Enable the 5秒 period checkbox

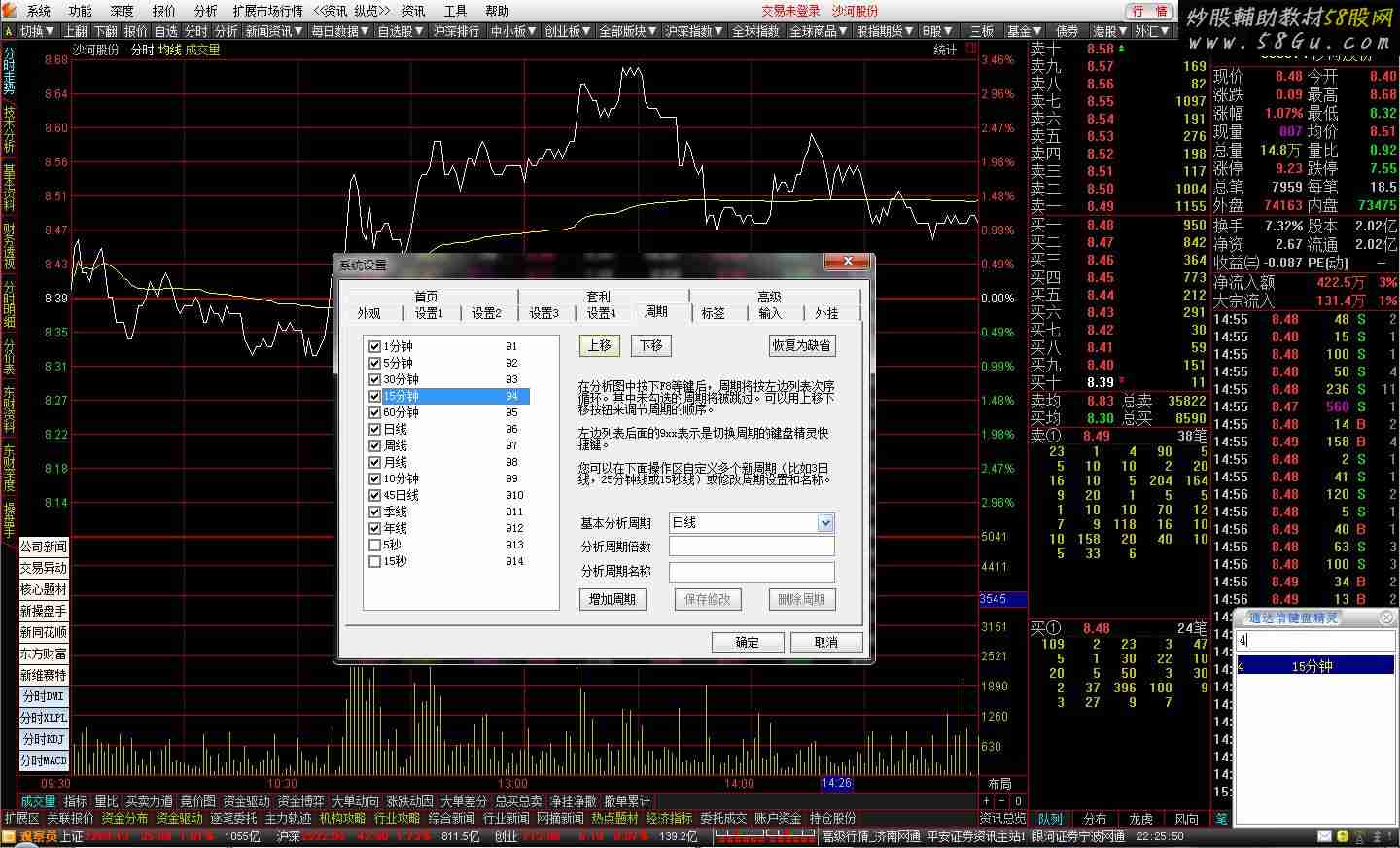tap(374, 545)
